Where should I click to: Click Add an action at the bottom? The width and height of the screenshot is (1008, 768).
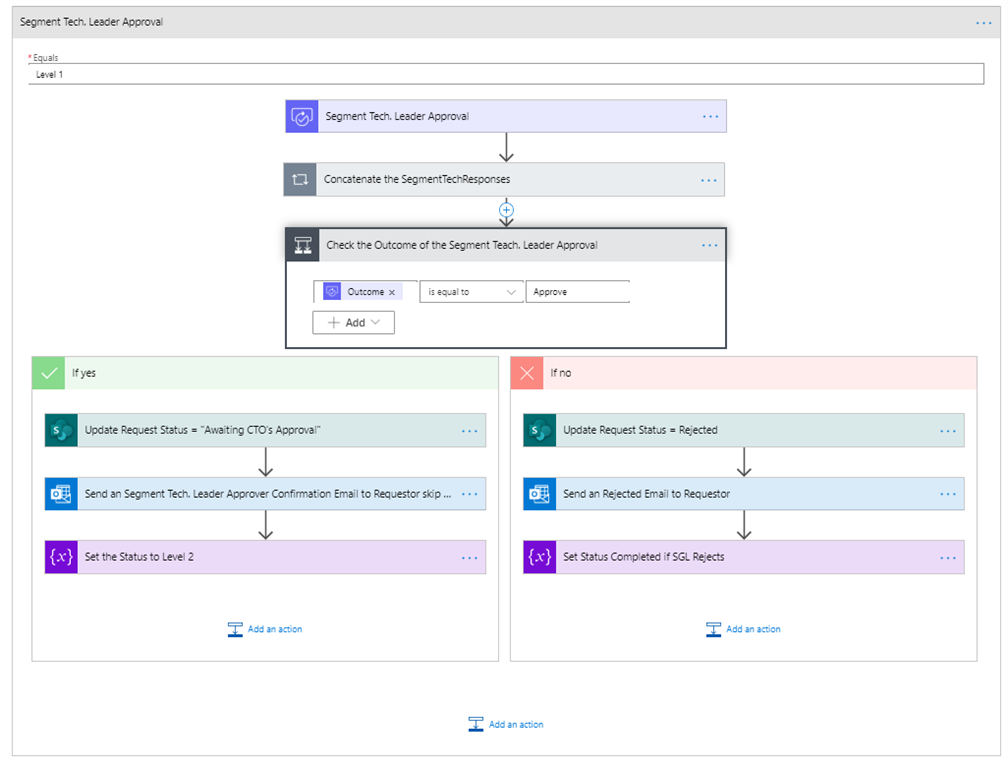pos(506,724)
